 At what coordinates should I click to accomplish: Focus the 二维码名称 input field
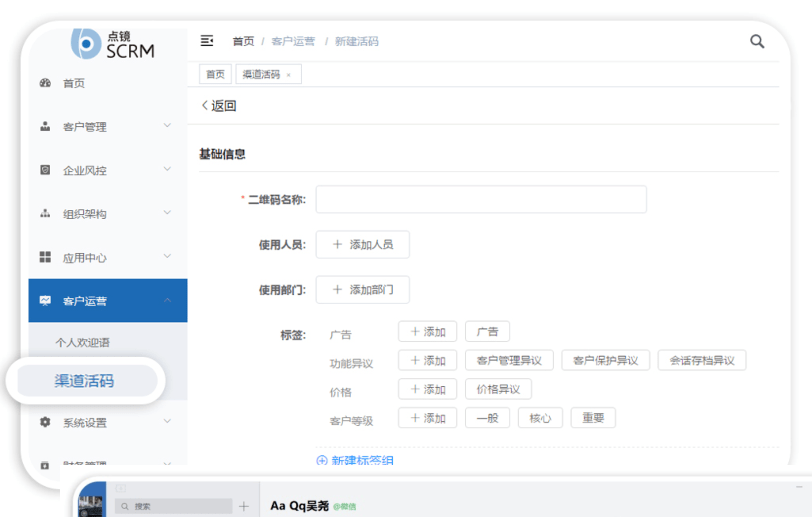pos(481,199)
